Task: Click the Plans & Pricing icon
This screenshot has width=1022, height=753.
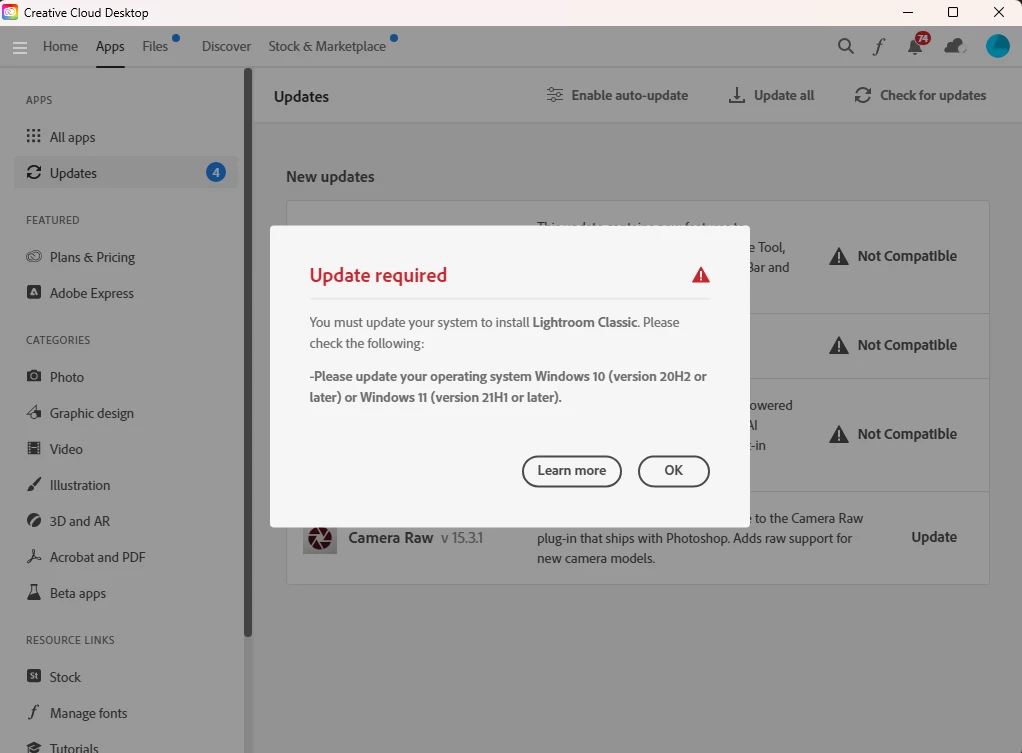Action: 34,256
